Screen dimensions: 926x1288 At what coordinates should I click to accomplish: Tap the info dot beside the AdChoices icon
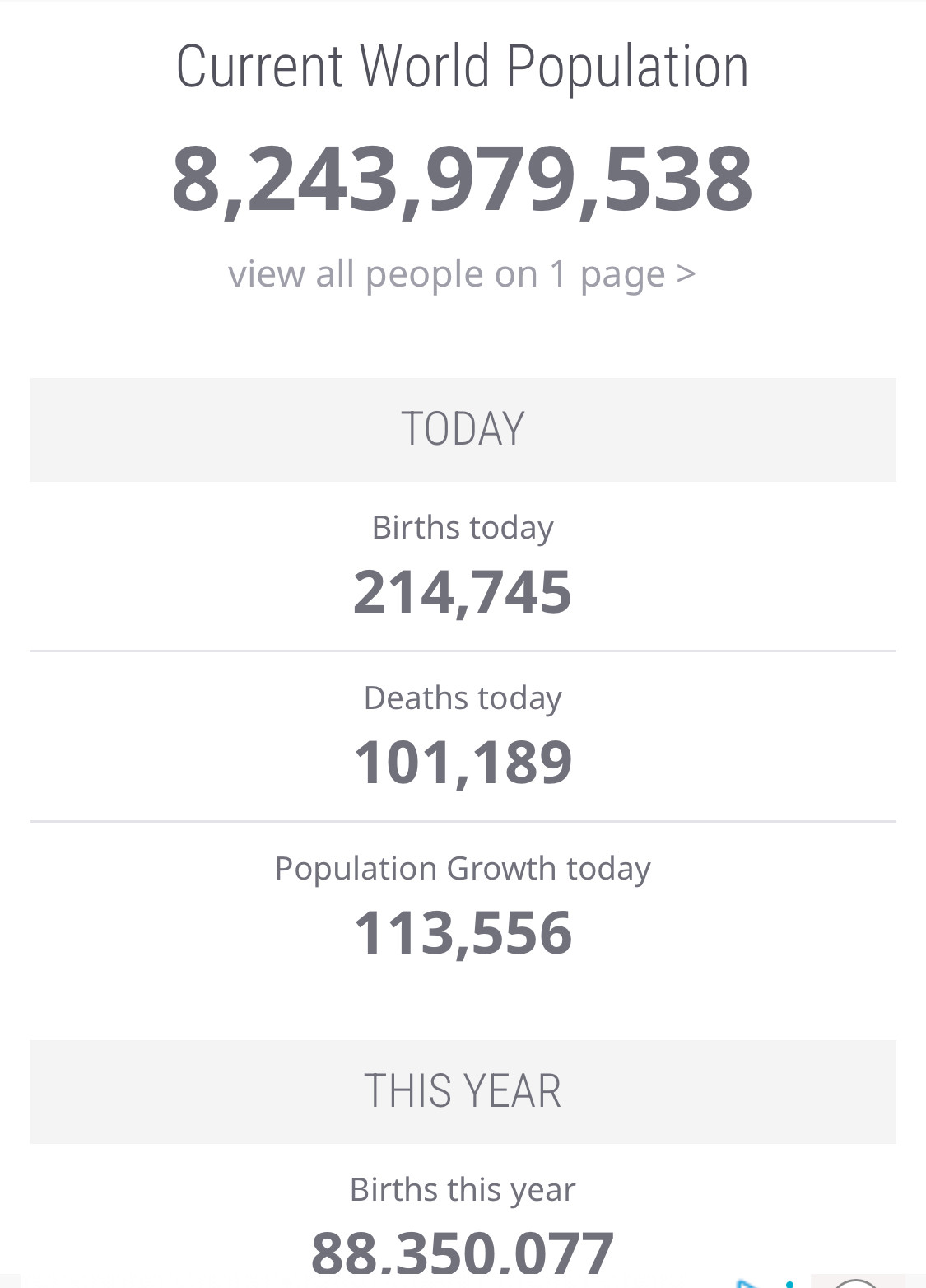pyautogui.click(x=789, y=1284)
